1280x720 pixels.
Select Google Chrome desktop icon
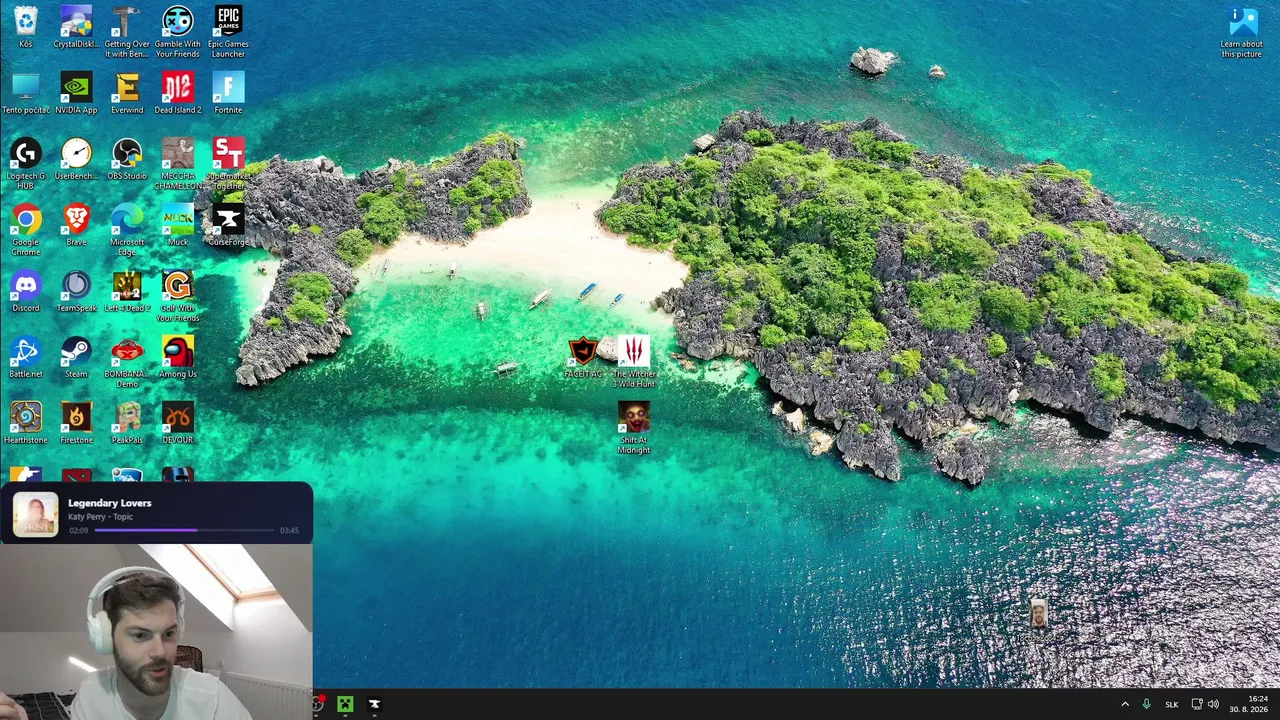tap(26, 230)
